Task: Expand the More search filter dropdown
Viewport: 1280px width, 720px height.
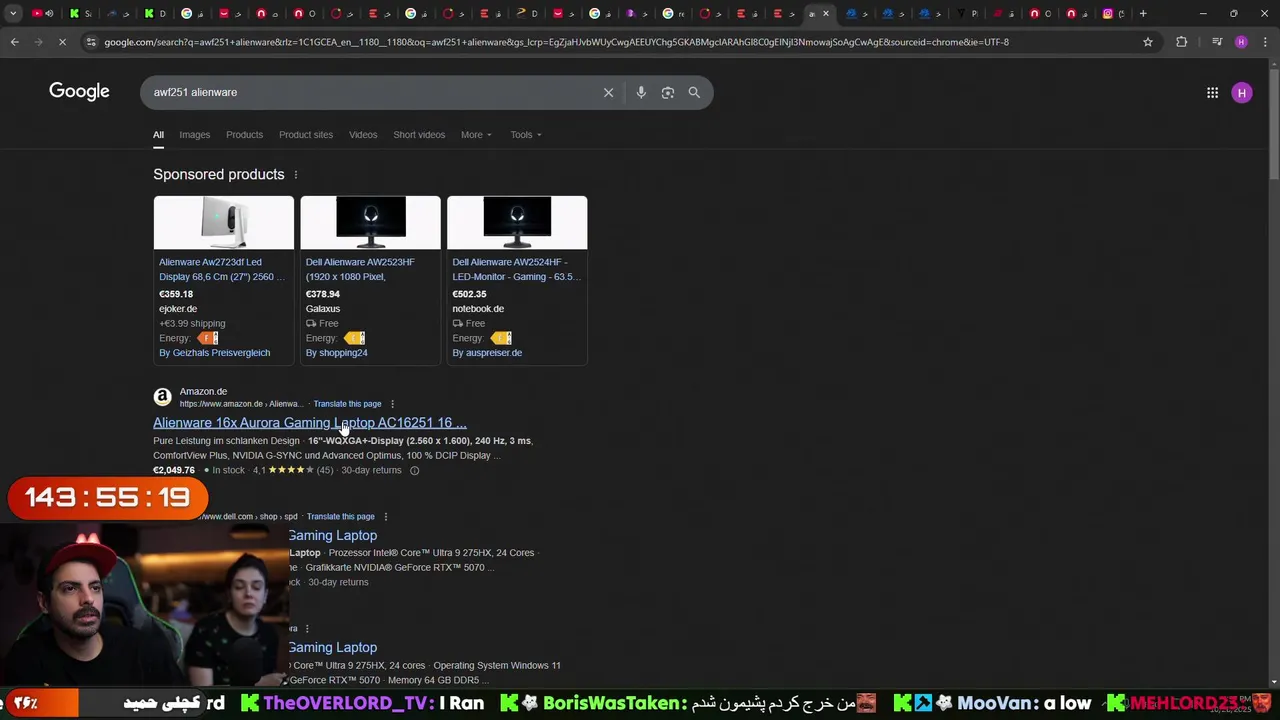Action: pyautogui.click(x=476, y=135)
